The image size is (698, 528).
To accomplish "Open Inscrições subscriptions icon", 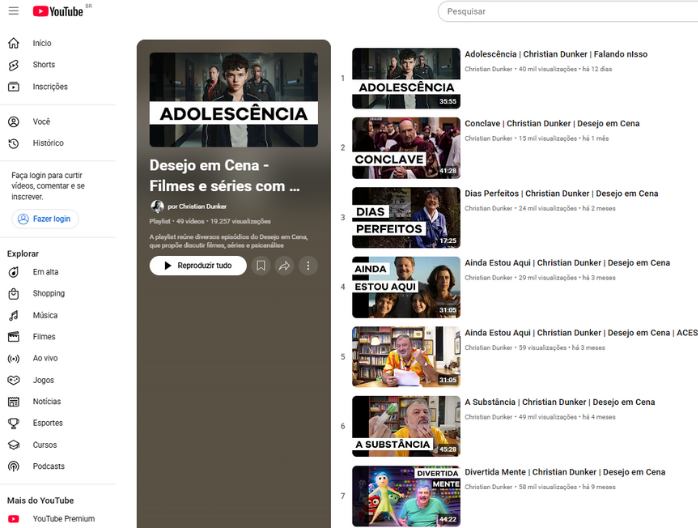I will [14, 86].
